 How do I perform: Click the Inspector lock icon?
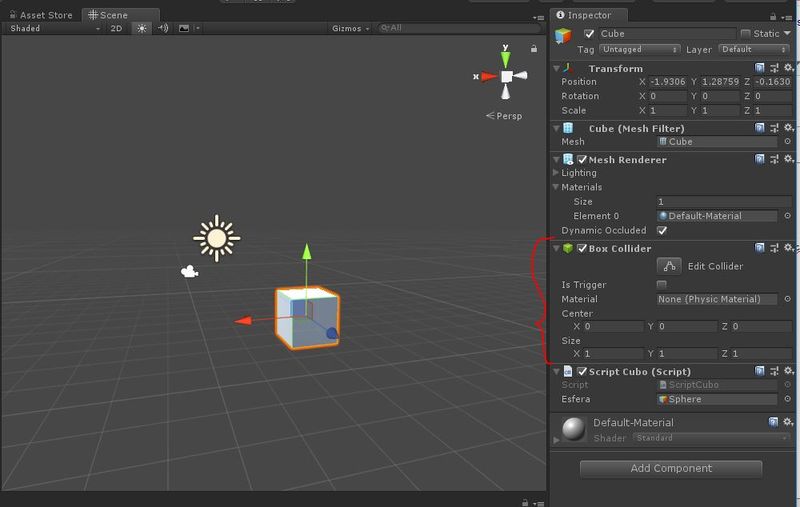[x=773, y=16]
